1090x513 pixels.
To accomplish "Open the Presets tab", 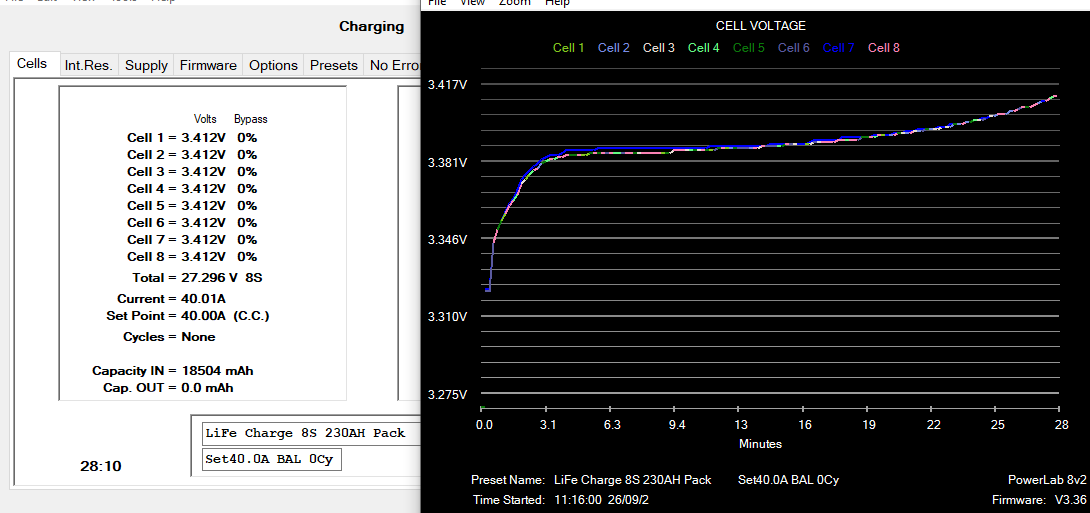I will click(334, 65).
